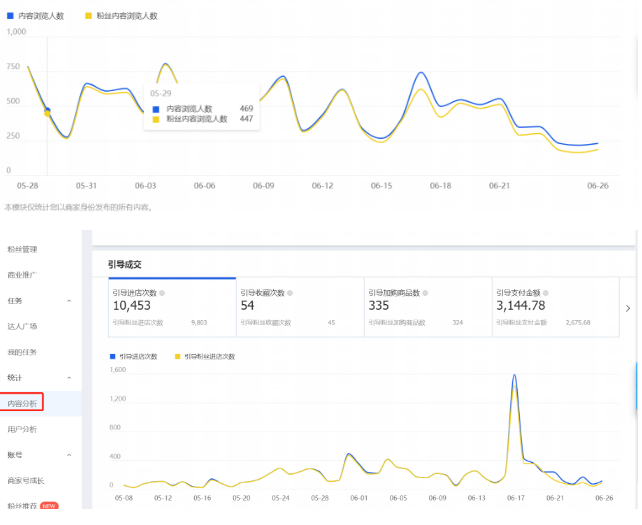642x525 pixels.
Task: Select the 引导支付金额 metric card
Action: coord(553,307)
